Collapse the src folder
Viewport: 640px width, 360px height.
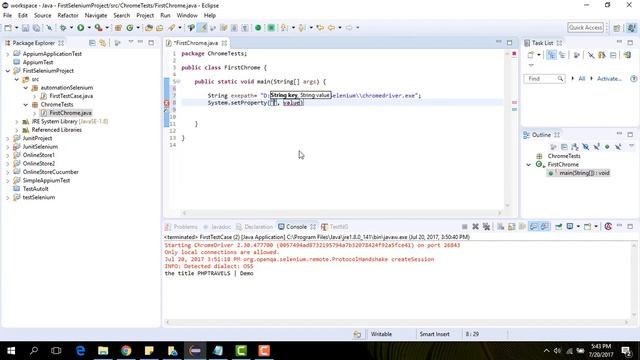click(17, 79)
